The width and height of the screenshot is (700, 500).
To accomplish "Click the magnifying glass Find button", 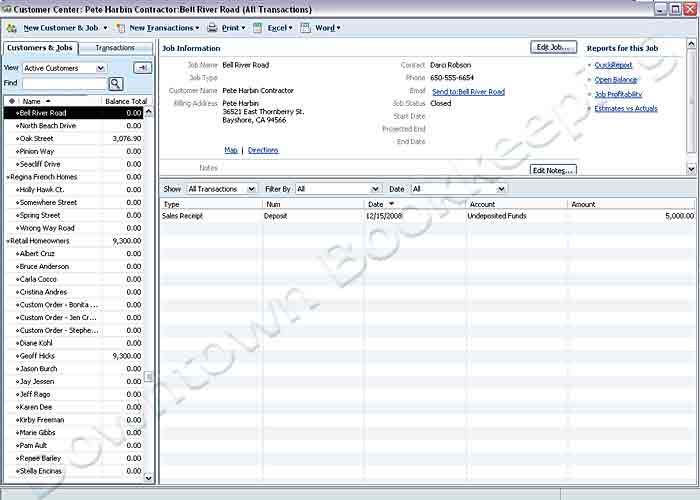I will [x=116, y=83].
